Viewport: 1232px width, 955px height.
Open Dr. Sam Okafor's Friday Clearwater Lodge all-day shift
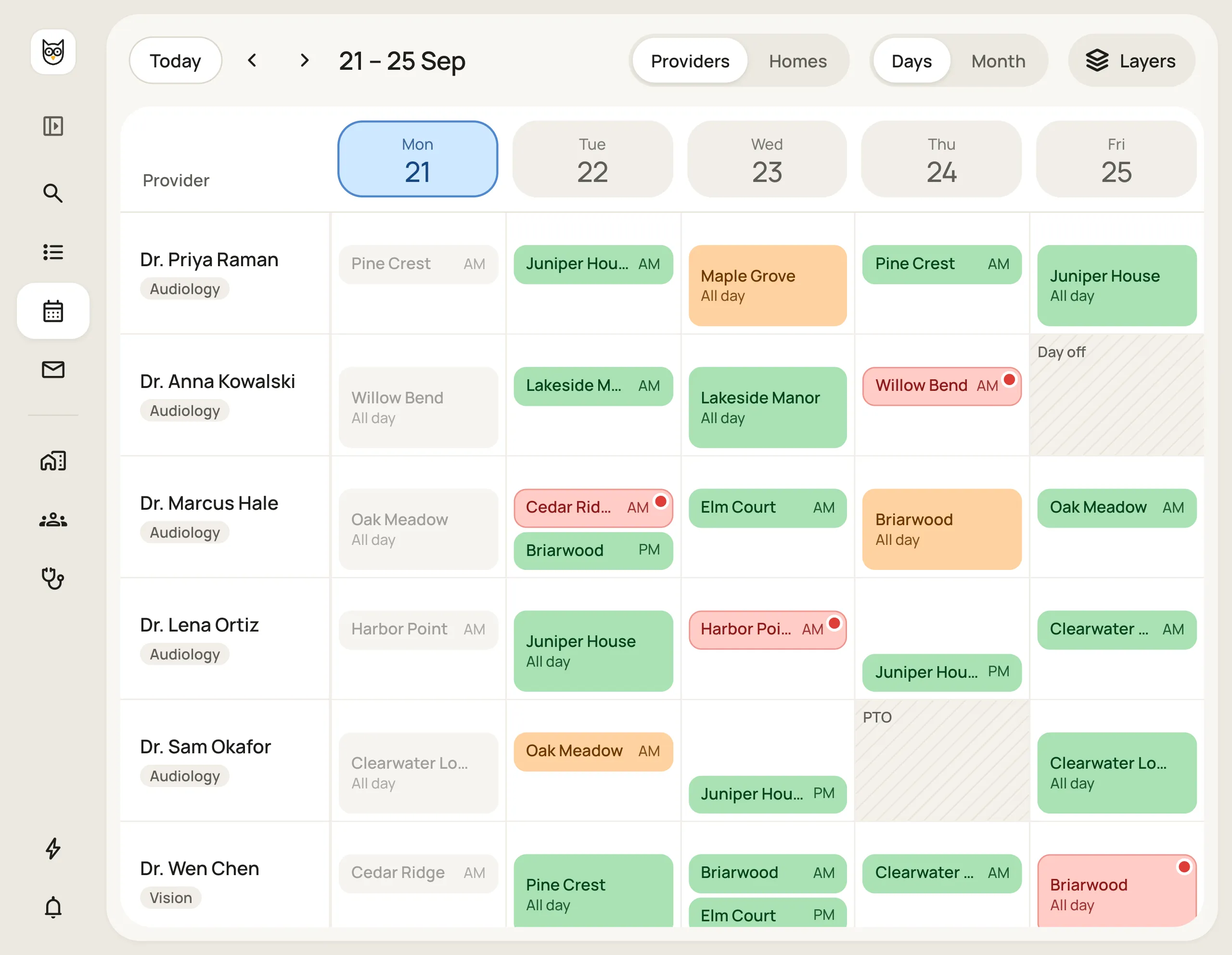[x=1116, y=773]
